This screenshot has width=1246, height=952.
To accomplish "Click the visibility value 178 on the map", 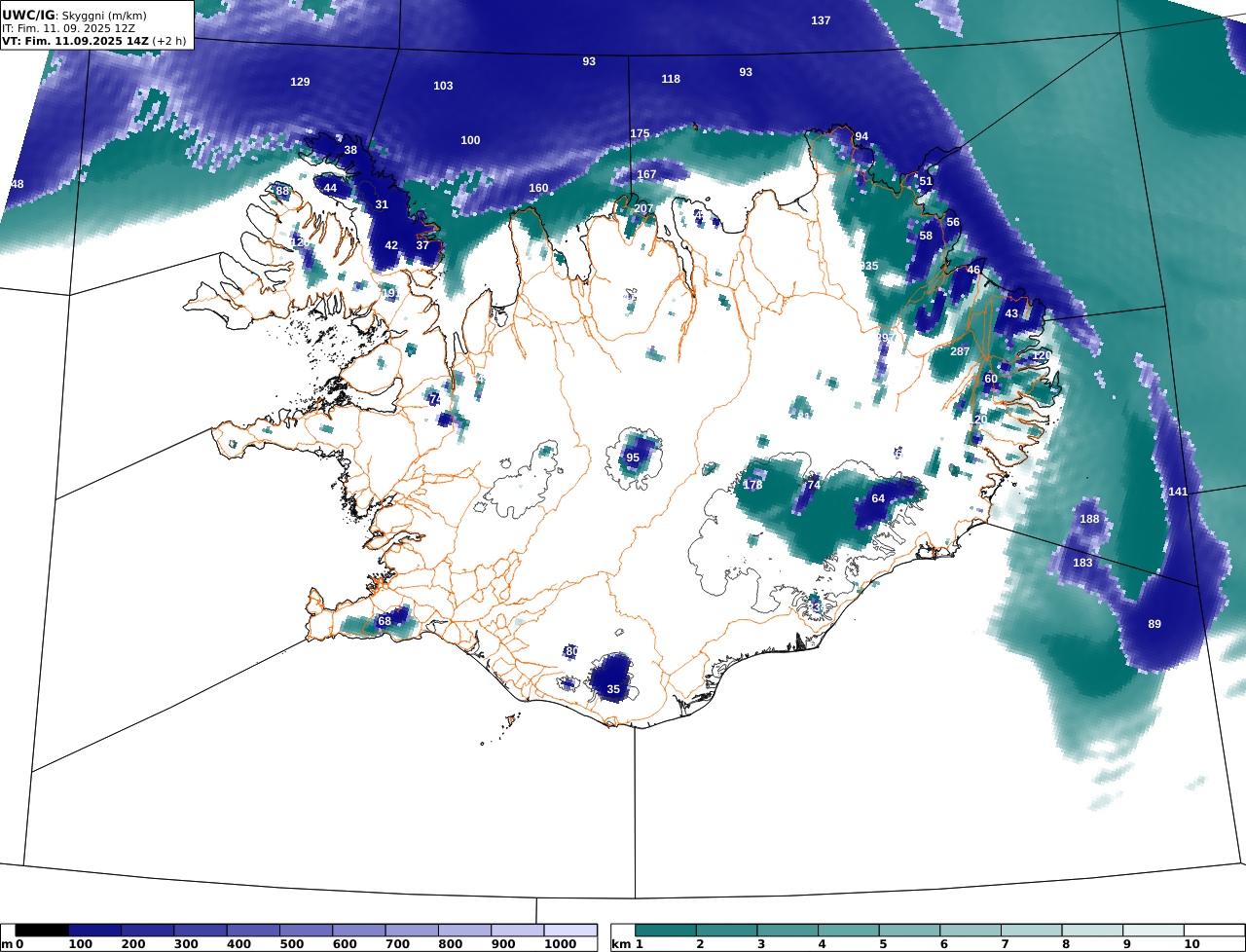I will click(x=752, y=485).
